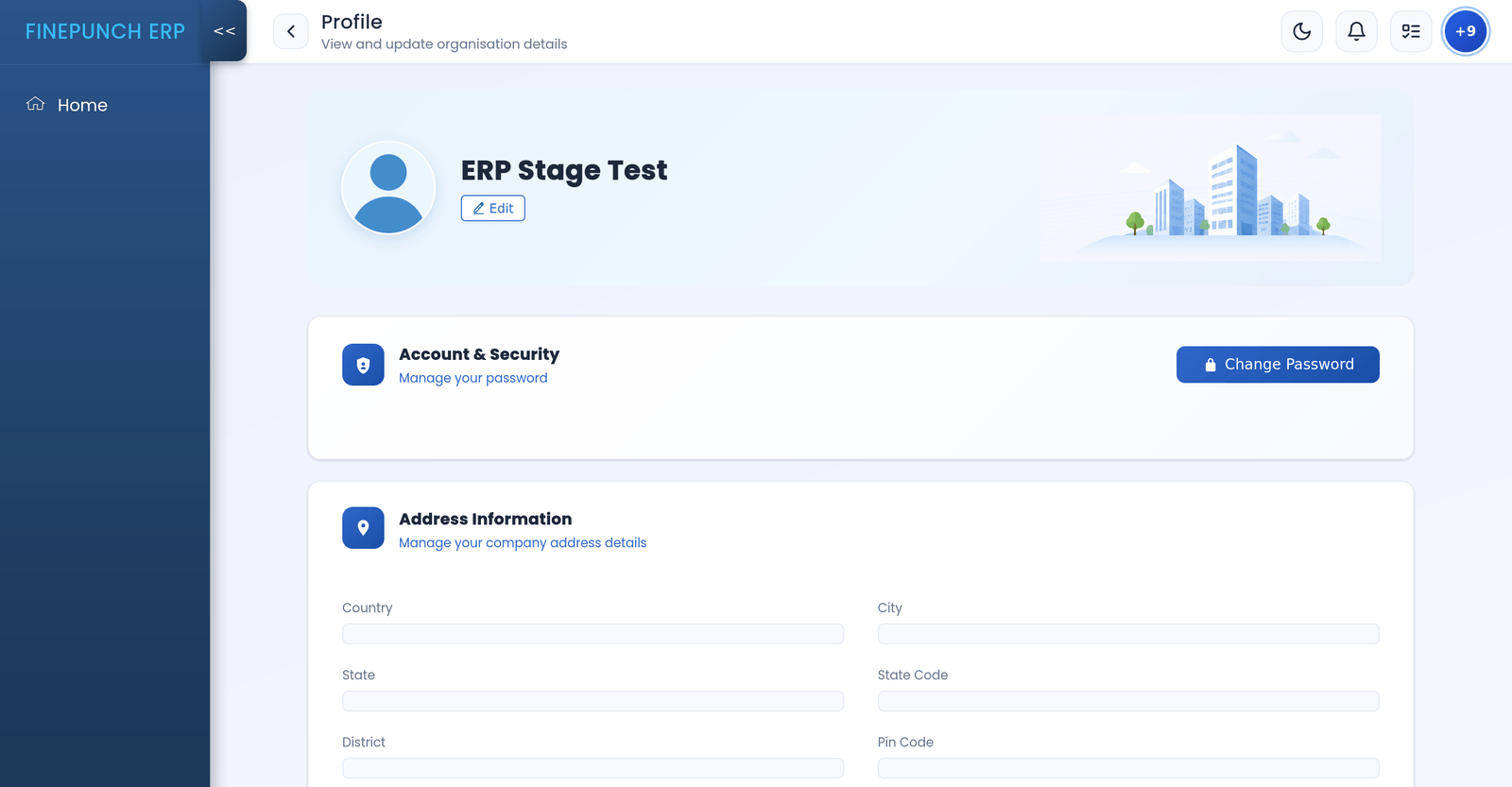This screenshot has width=1512, height=787.
Task: Open the checklist tasks icon
Action: (1411, 31)
